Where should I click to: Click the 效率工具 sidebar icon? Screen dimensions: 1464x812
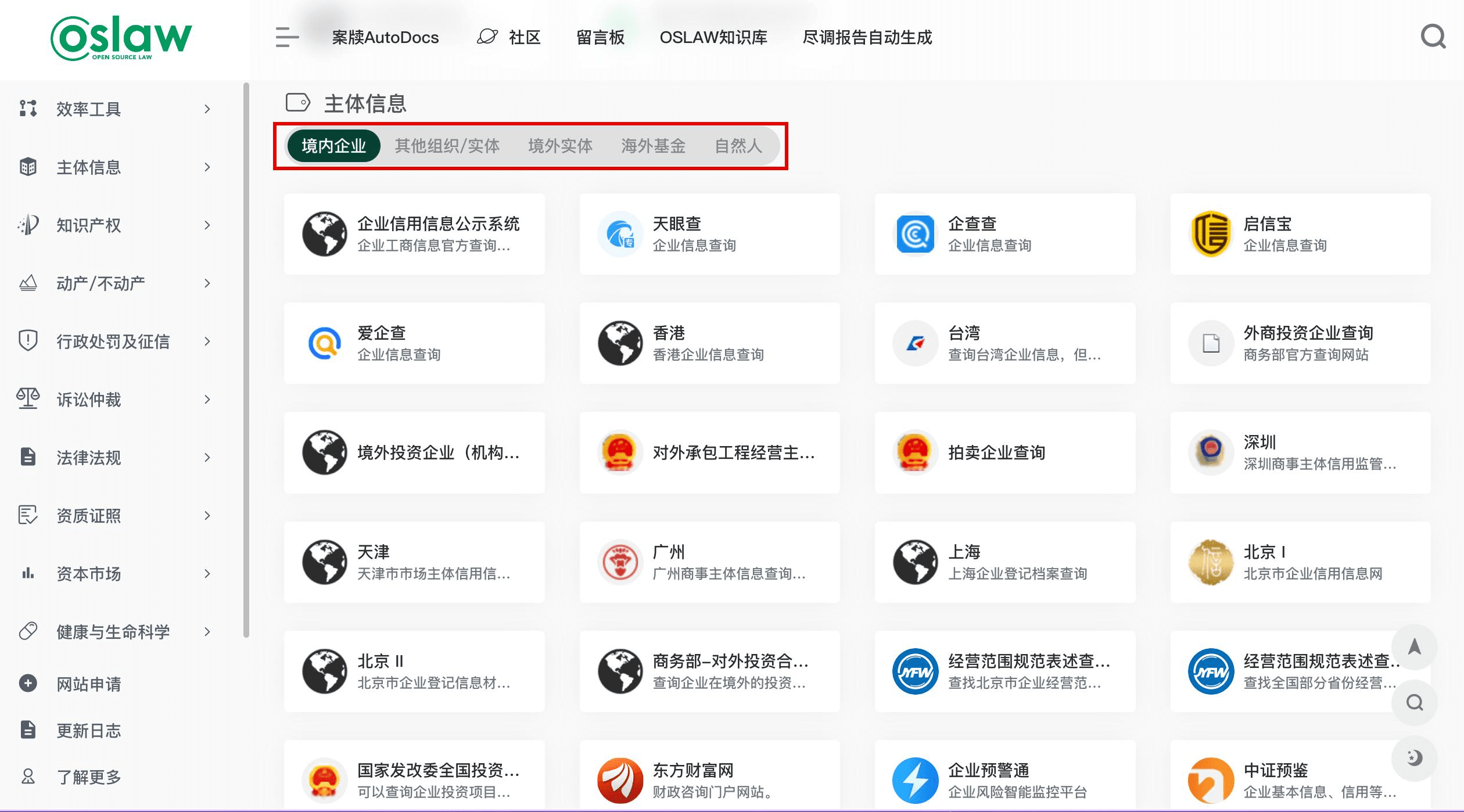[28, 109]
